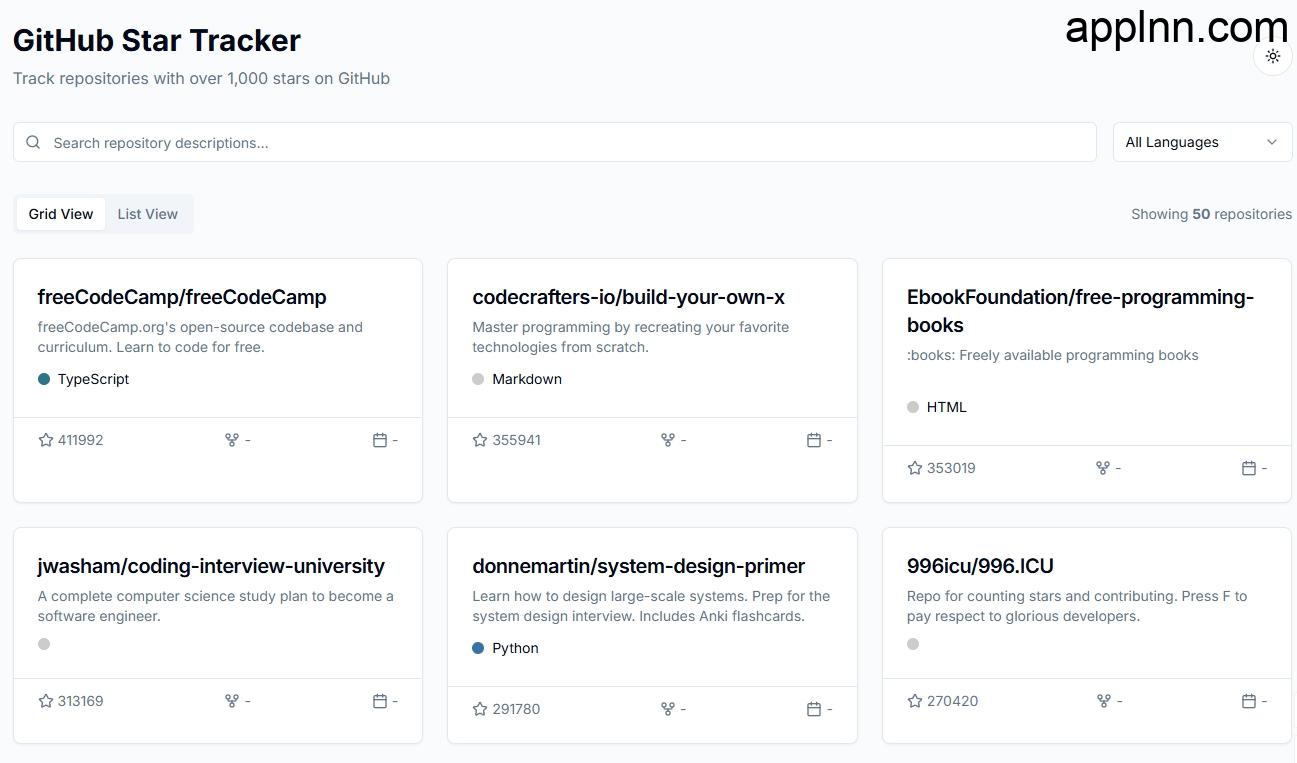Open 996icu/996.ICU repository title

point(980,566)
